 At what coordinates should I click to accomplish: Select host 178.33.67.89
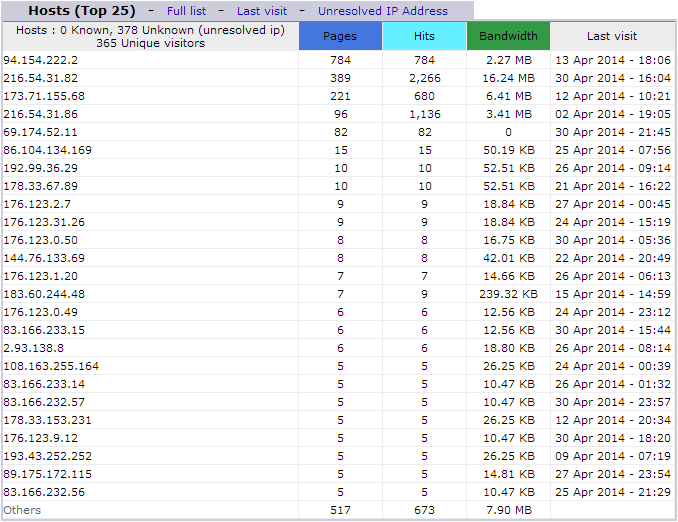point(41,186)
